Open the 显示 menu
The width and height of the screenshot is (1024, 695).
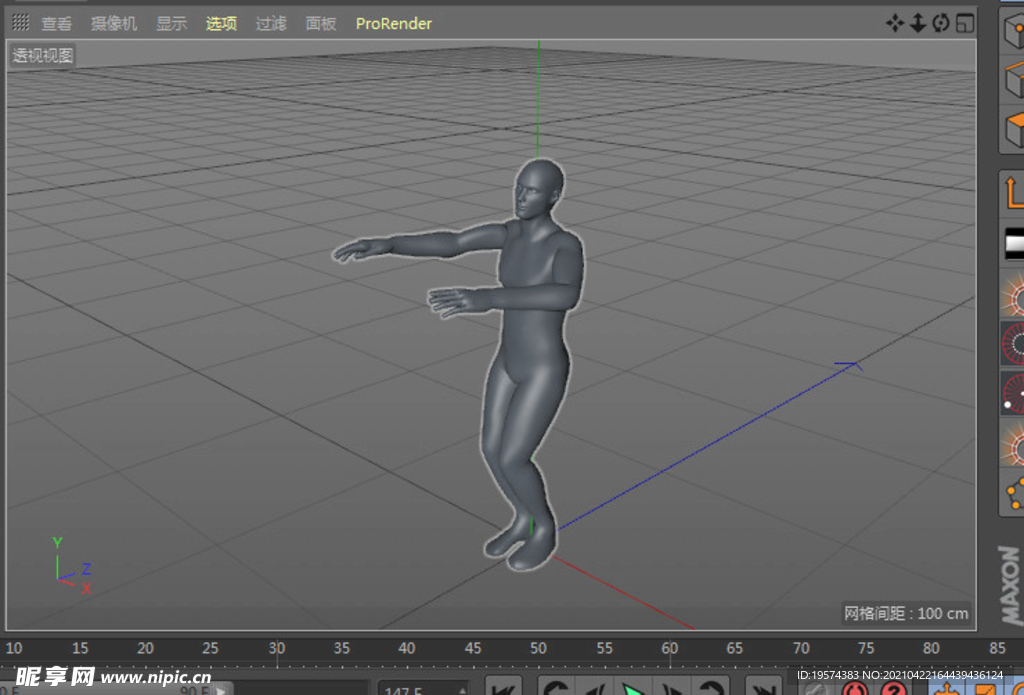coord(171,24)
